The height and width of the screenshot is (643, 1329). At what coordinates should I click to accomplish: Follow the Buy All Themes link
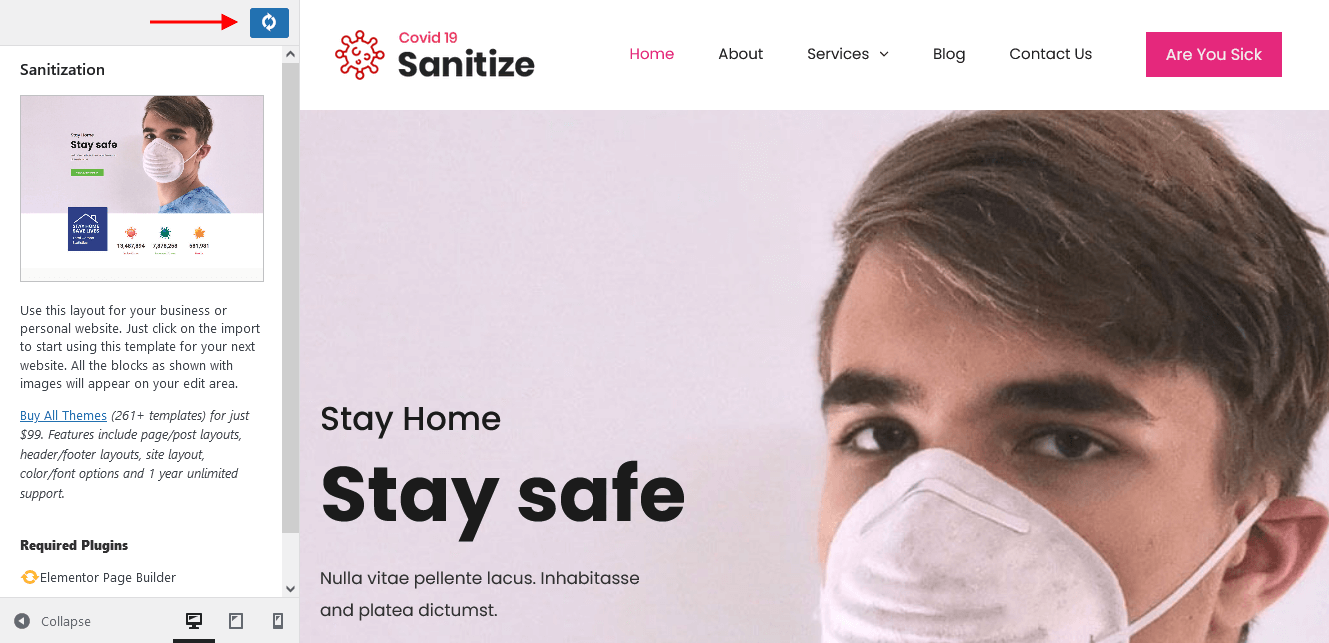coord(63,415)
